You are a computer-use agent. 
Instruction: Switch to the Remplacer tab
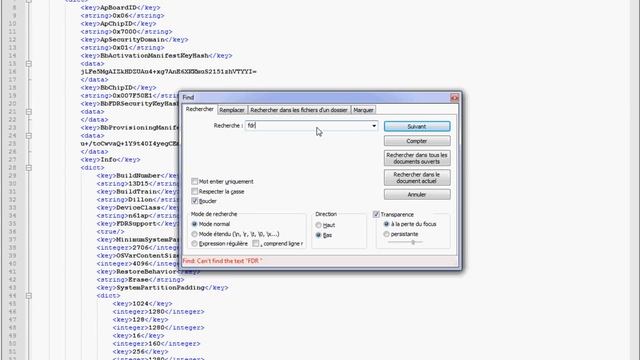tap(232, 110)
